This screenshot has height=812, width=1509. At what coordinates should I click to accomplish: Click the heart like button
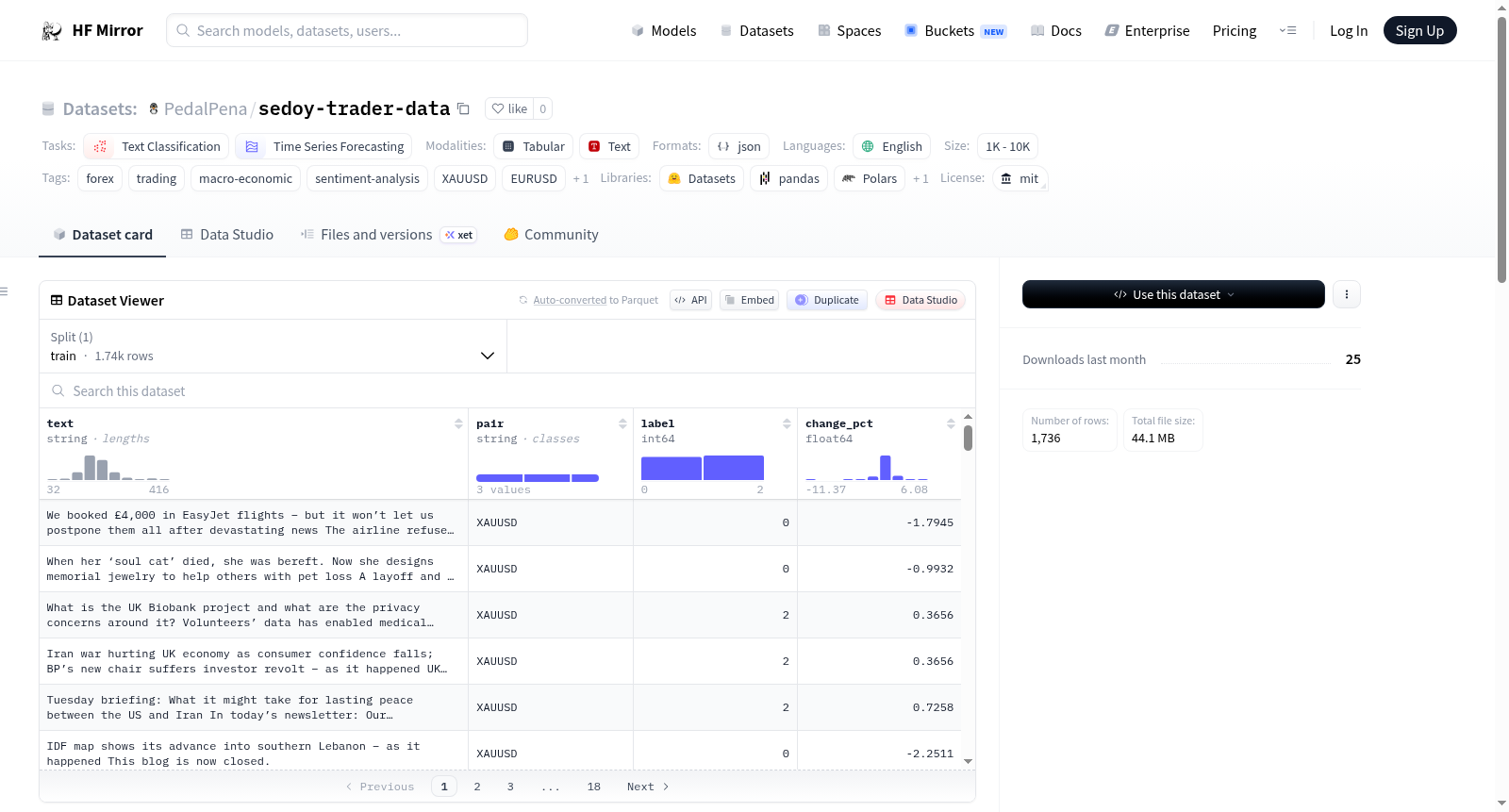click(509, 108)
